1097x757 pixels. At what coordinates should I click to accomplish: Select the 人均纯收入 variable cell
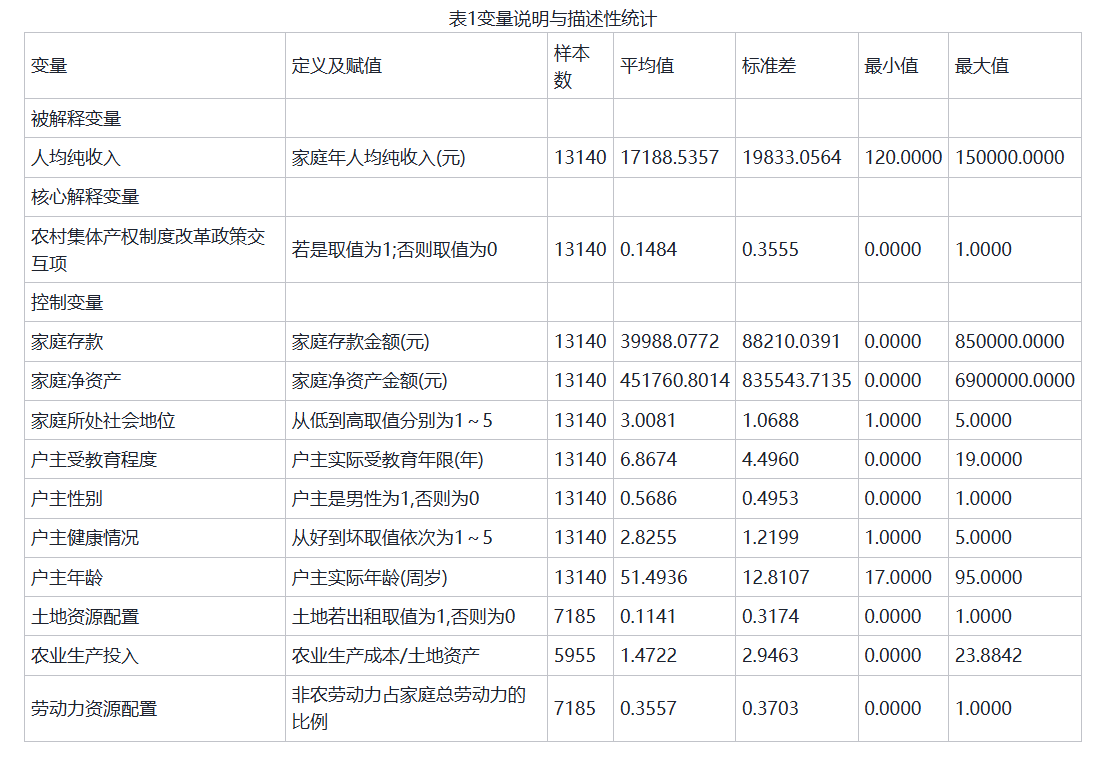tap(76, 158)
